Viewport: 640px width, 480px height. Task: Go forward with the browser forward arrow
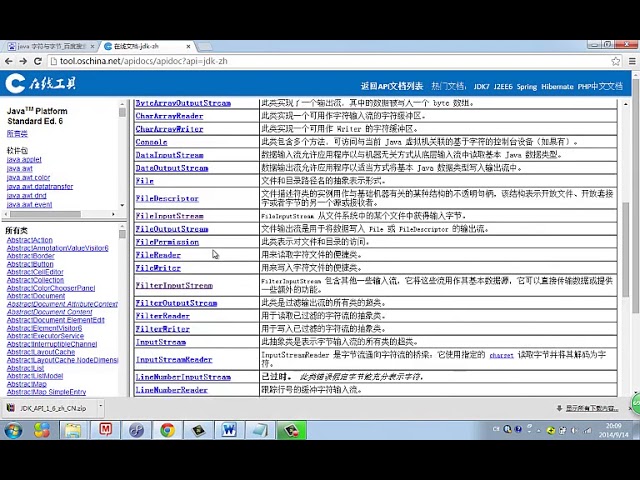23,61
